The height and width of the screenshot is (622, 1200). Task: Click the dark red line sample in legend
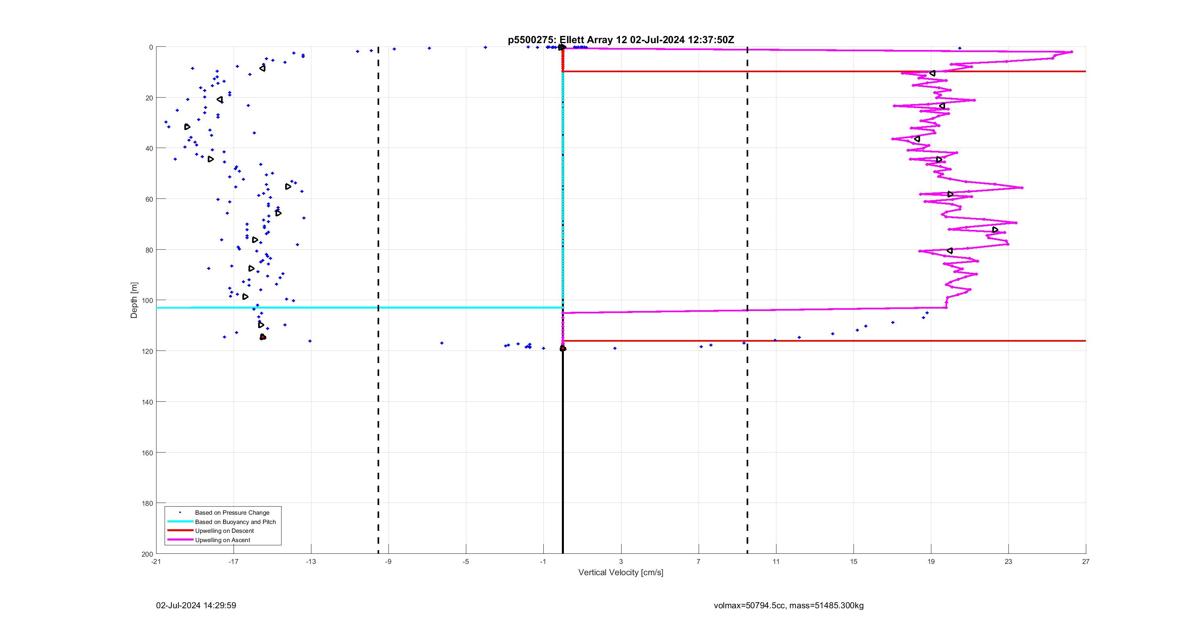pos(180,531)
